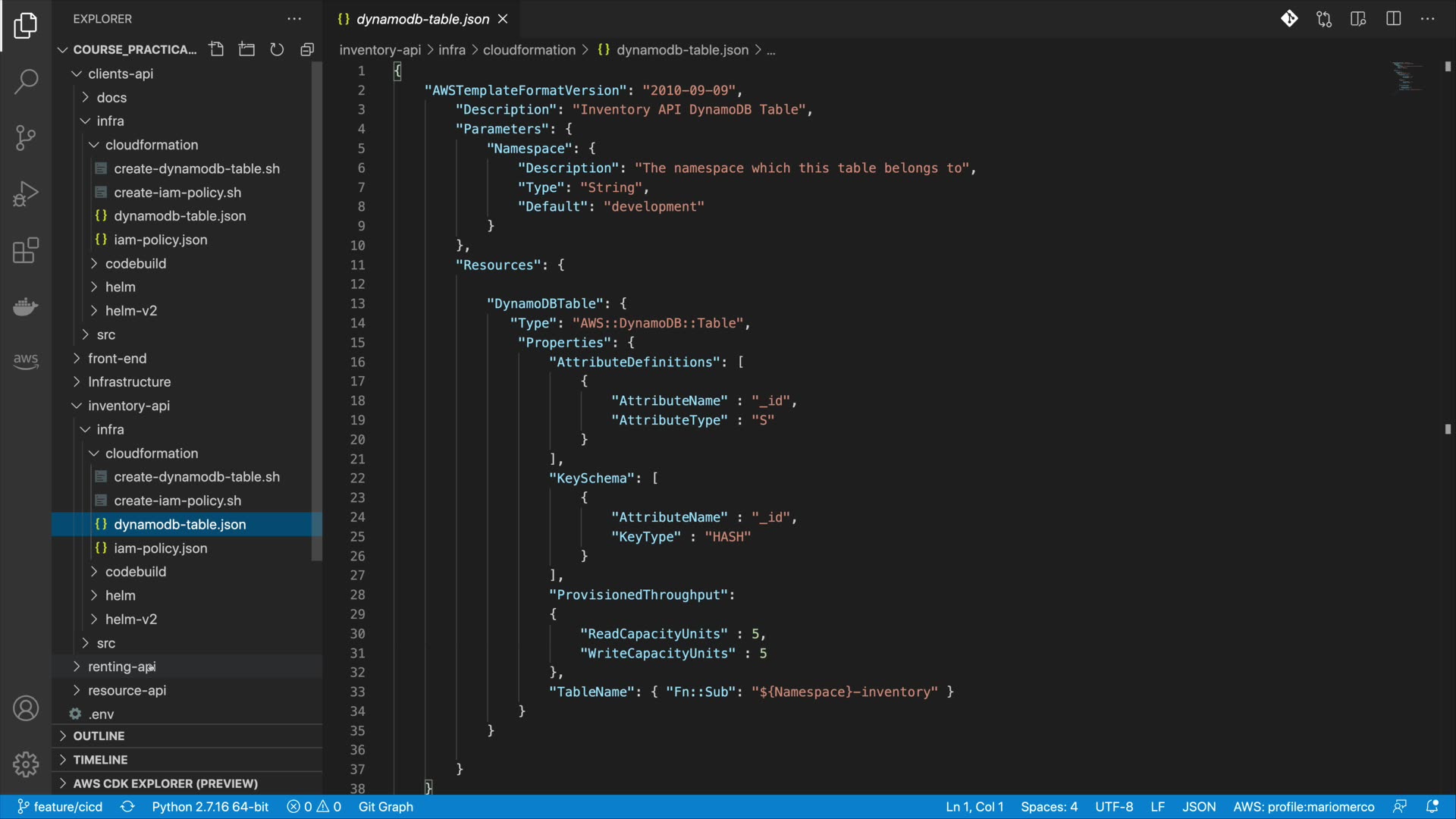Screen dimensions: 1456x819
Task: Expand the renting-api folder
Action: (121, 667)
